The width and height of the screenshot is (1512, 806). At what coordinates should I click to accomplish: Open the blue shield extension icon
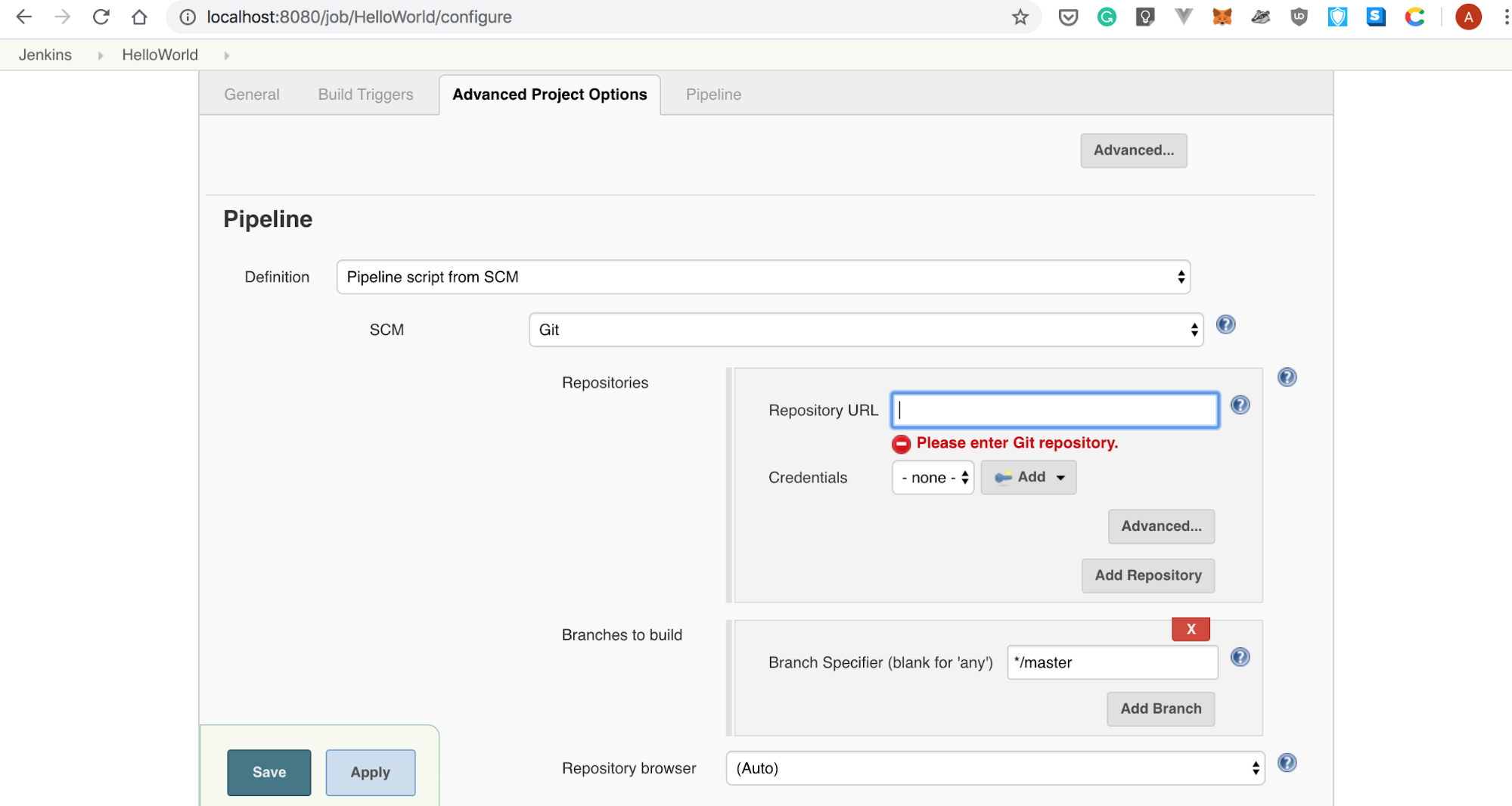point(1337,17)
